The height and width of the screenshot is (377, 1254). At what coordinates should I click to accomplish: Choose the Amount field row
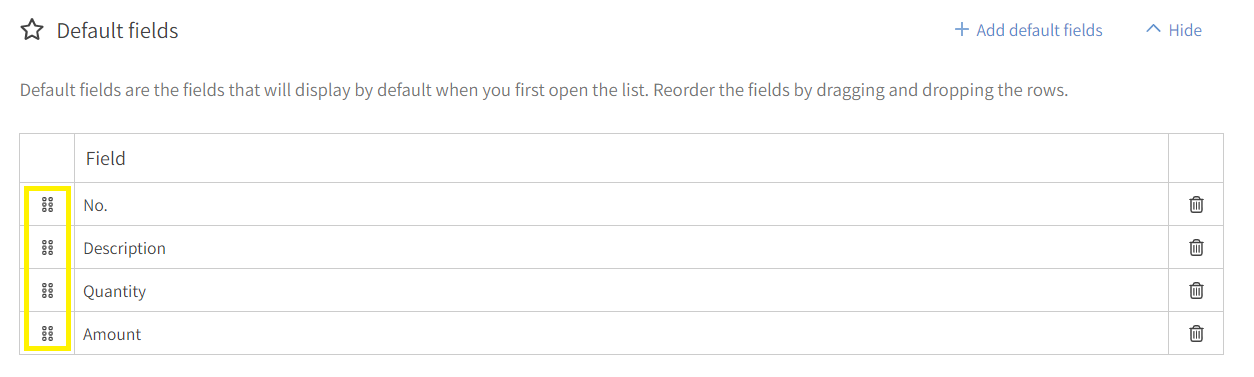(x=621, y=334)
